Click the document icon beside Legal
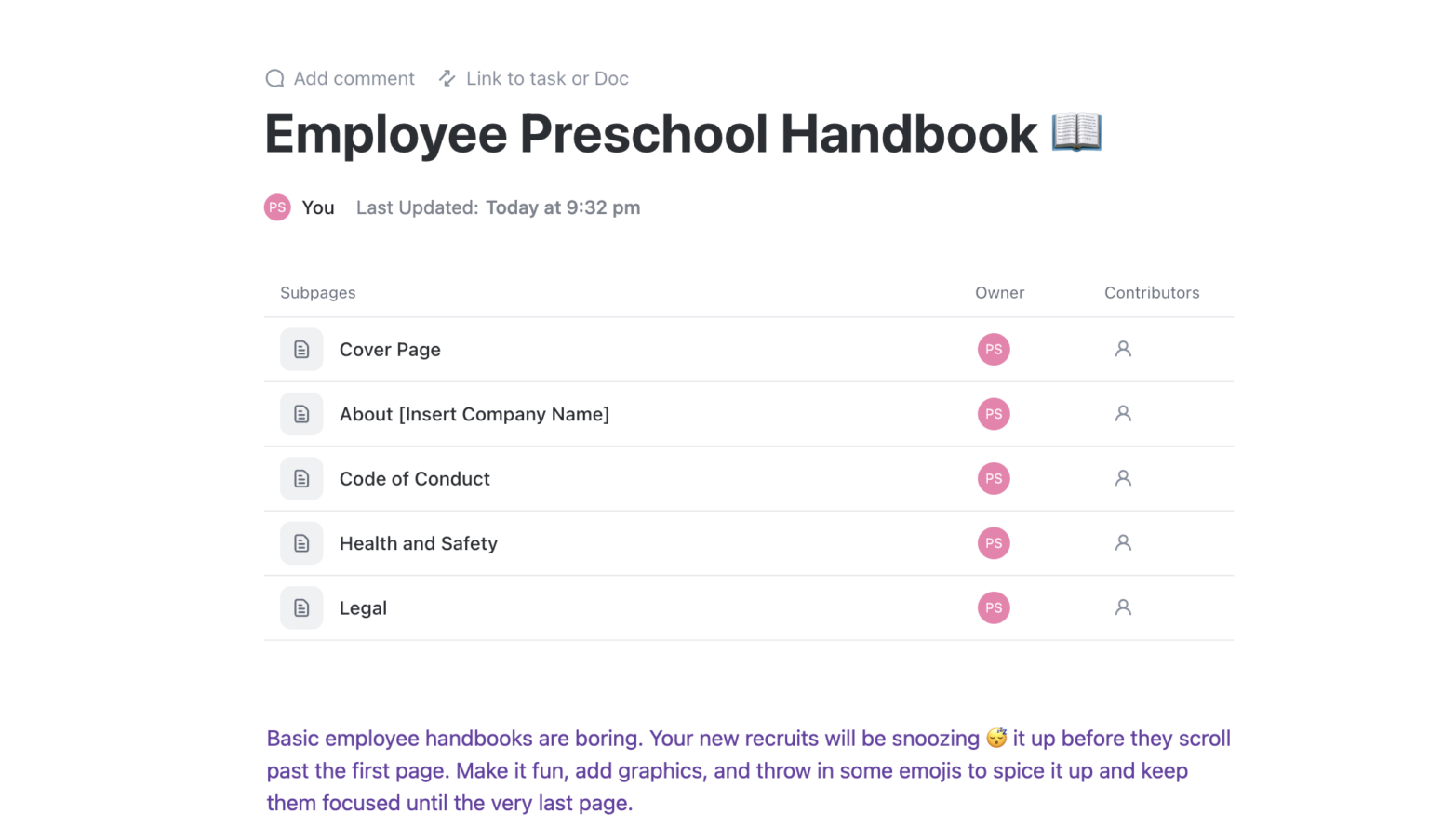The width and height of the screenshot is (1429, 840). click(x=301, y=607)
